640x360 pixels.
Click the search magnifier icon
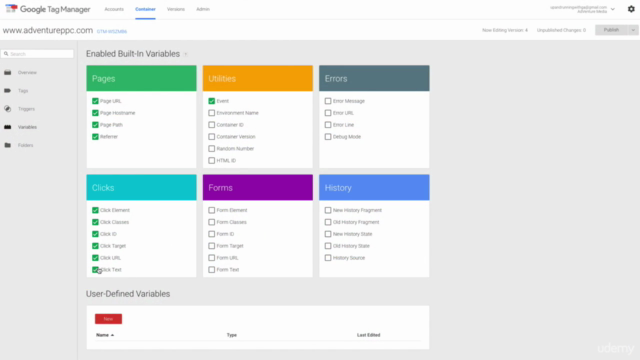[x=6, y=54]
